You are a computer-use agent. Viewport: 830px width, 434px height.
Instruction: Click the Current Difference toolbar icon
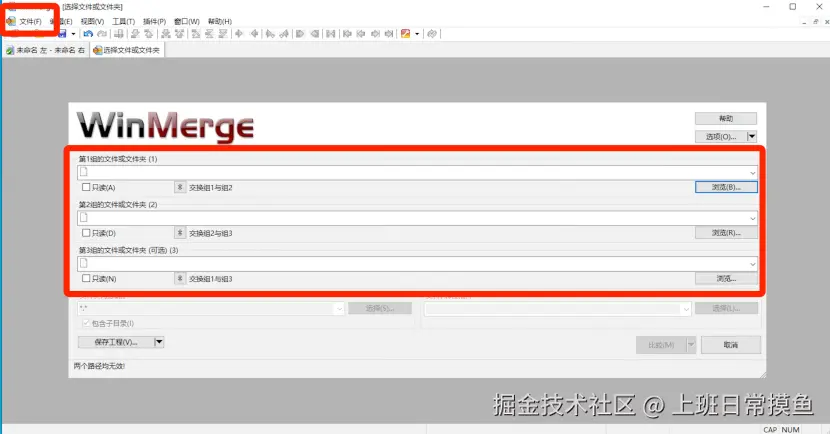tap(210, 34)
